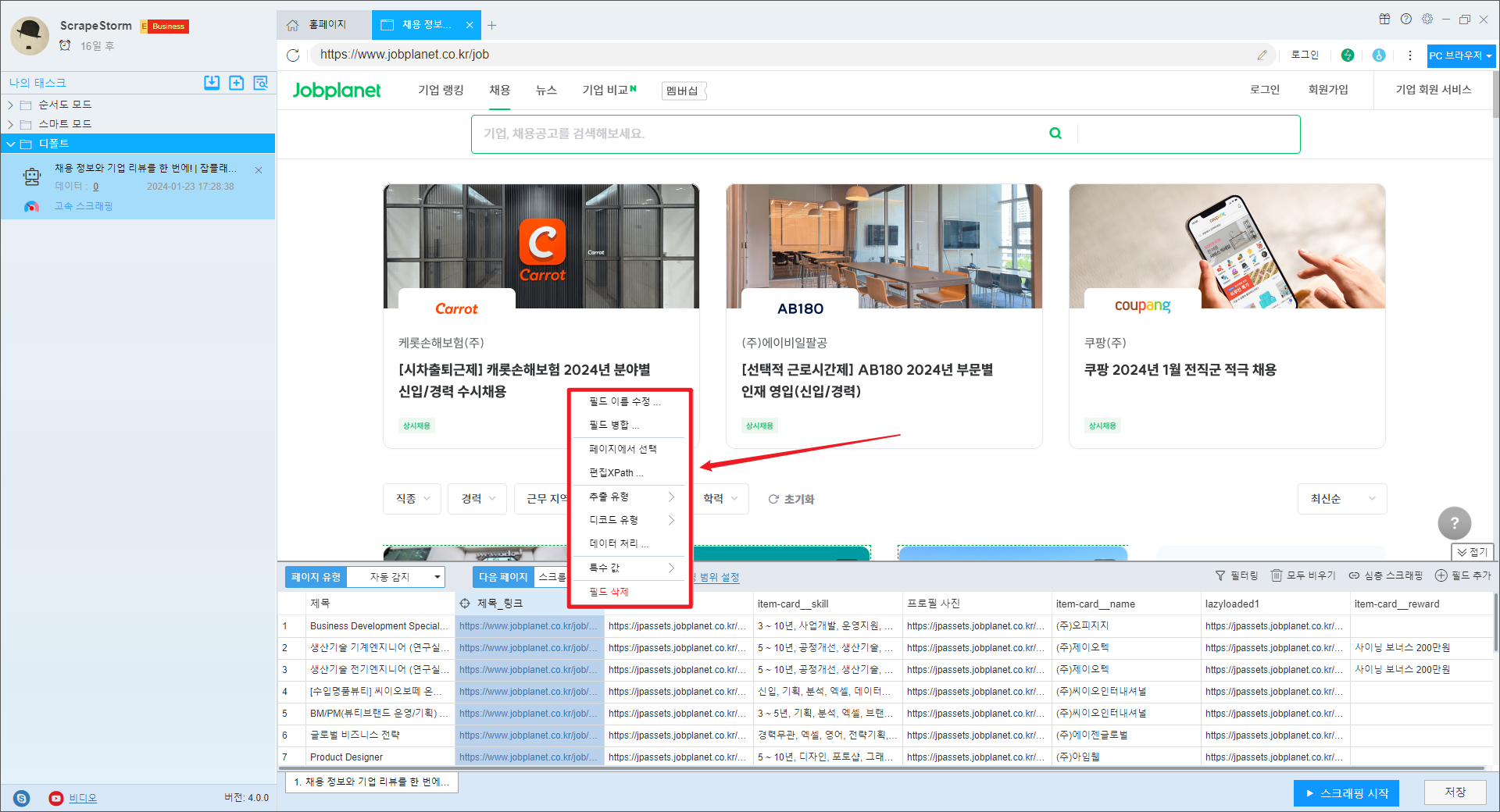Viewport: 1500px width, 812px height.
Task: Click the help question icon in title bar
Action: click(1406, 19)
